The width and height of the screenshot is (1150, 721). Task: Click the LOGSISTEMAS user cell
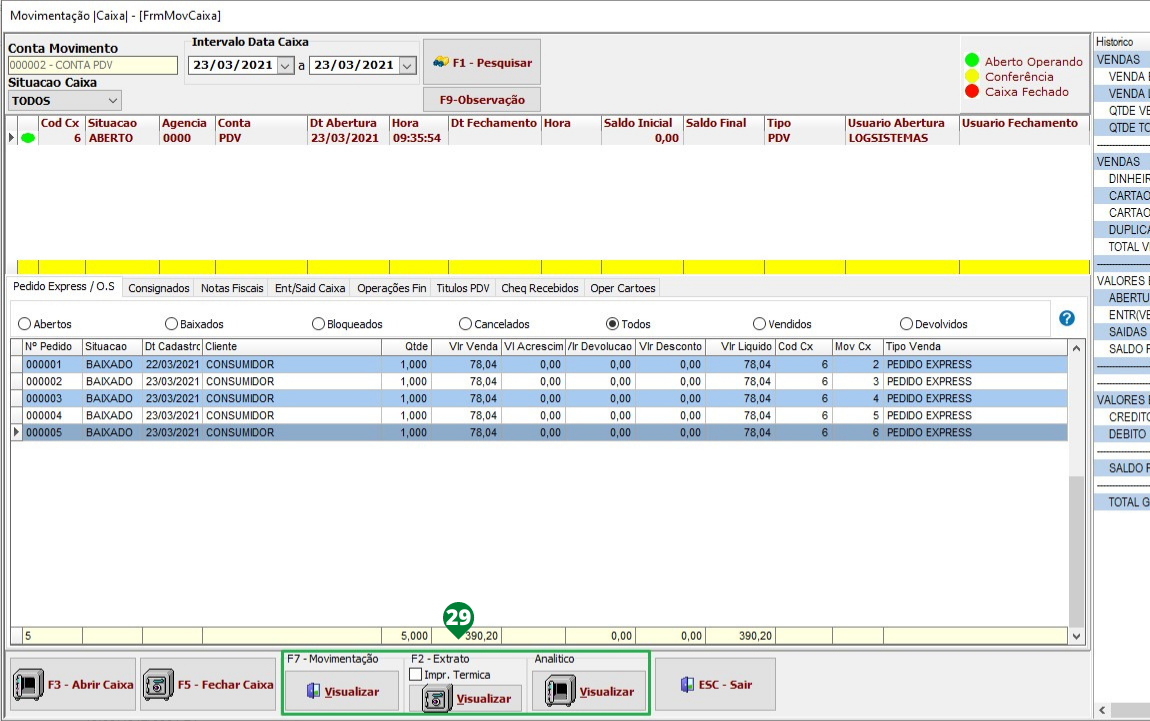[901, 138]
